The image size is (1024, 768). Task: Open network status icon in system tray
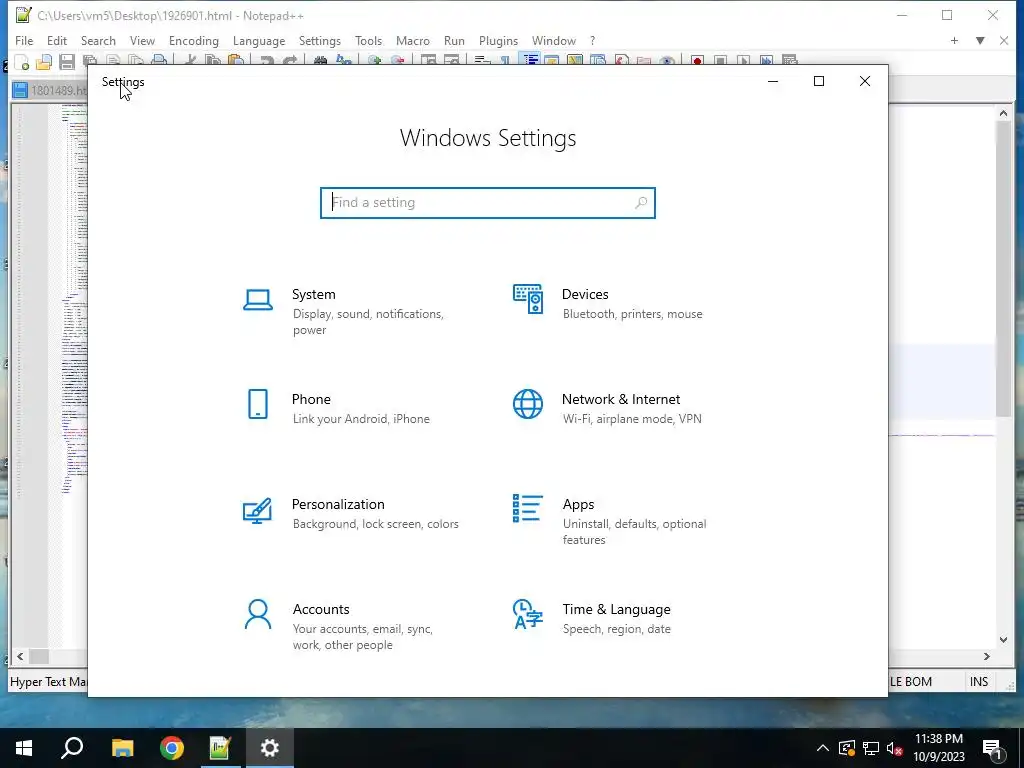point(871,748)
